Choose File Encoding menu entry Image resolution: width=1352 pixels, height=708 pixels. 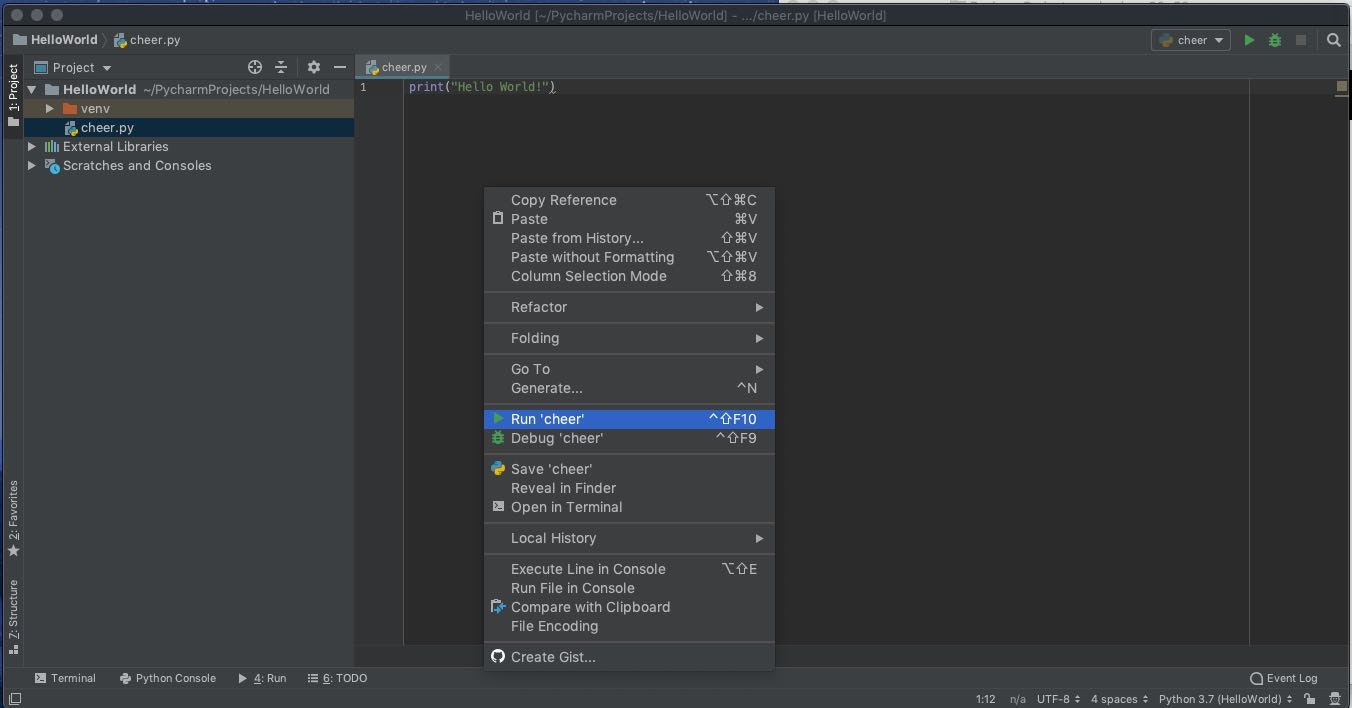(x=629, y=626)
